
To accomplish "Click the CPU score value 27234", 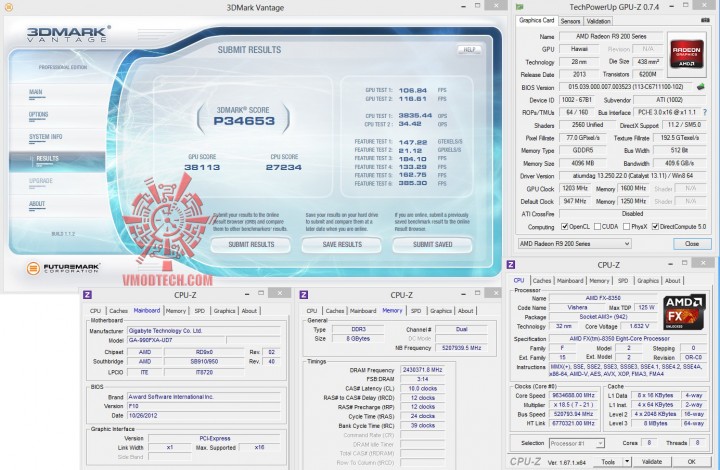I will coord(284,168).
